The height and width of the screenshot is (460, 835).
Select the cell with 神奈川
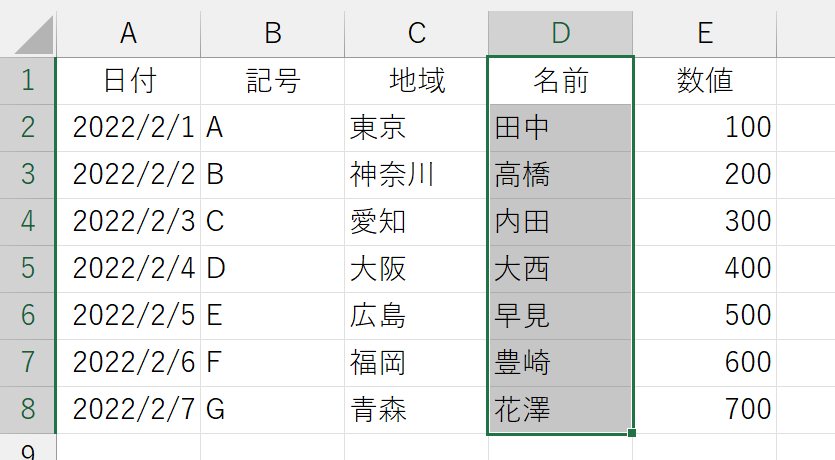[x=416, y=175]
